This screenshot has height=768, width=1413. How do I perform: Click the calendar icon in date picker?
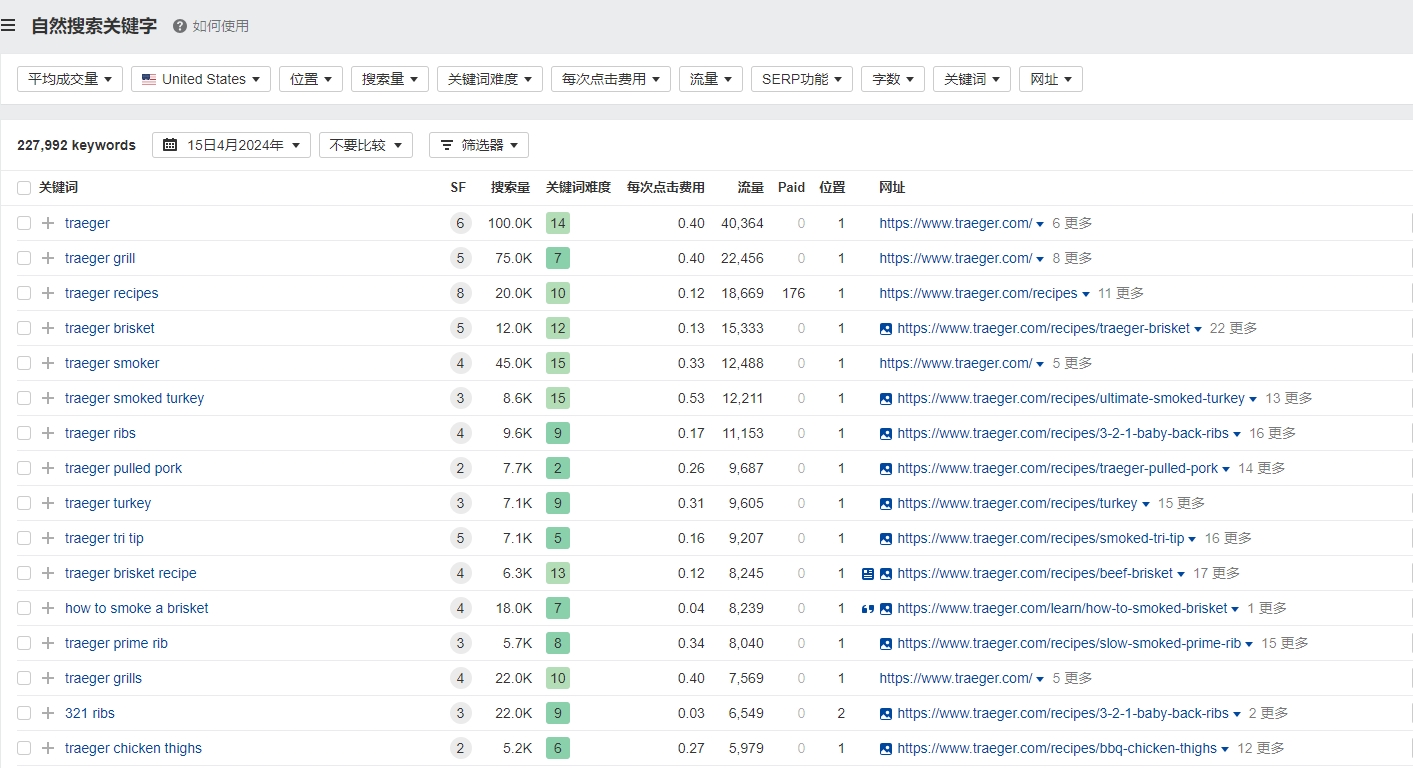[170, 145]
